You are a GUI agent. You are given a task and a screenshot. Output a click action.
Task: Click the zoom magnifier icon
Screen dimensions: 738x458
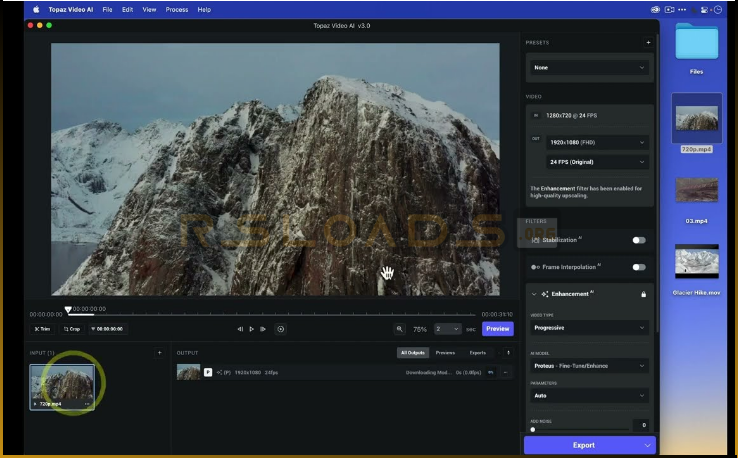400,328
